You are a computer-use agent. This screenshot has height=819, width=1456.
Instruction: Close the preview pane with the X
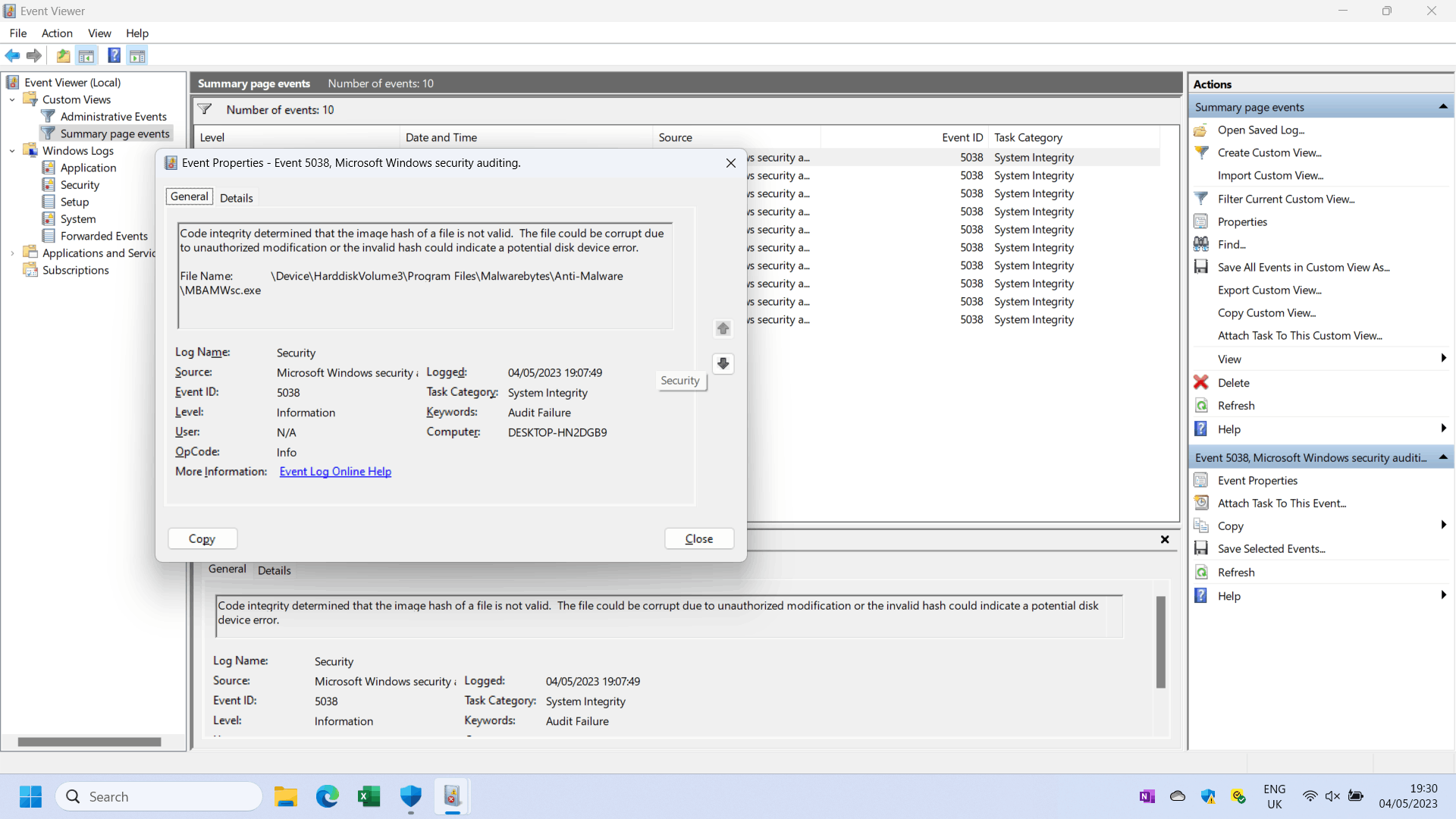[1164, 539]
